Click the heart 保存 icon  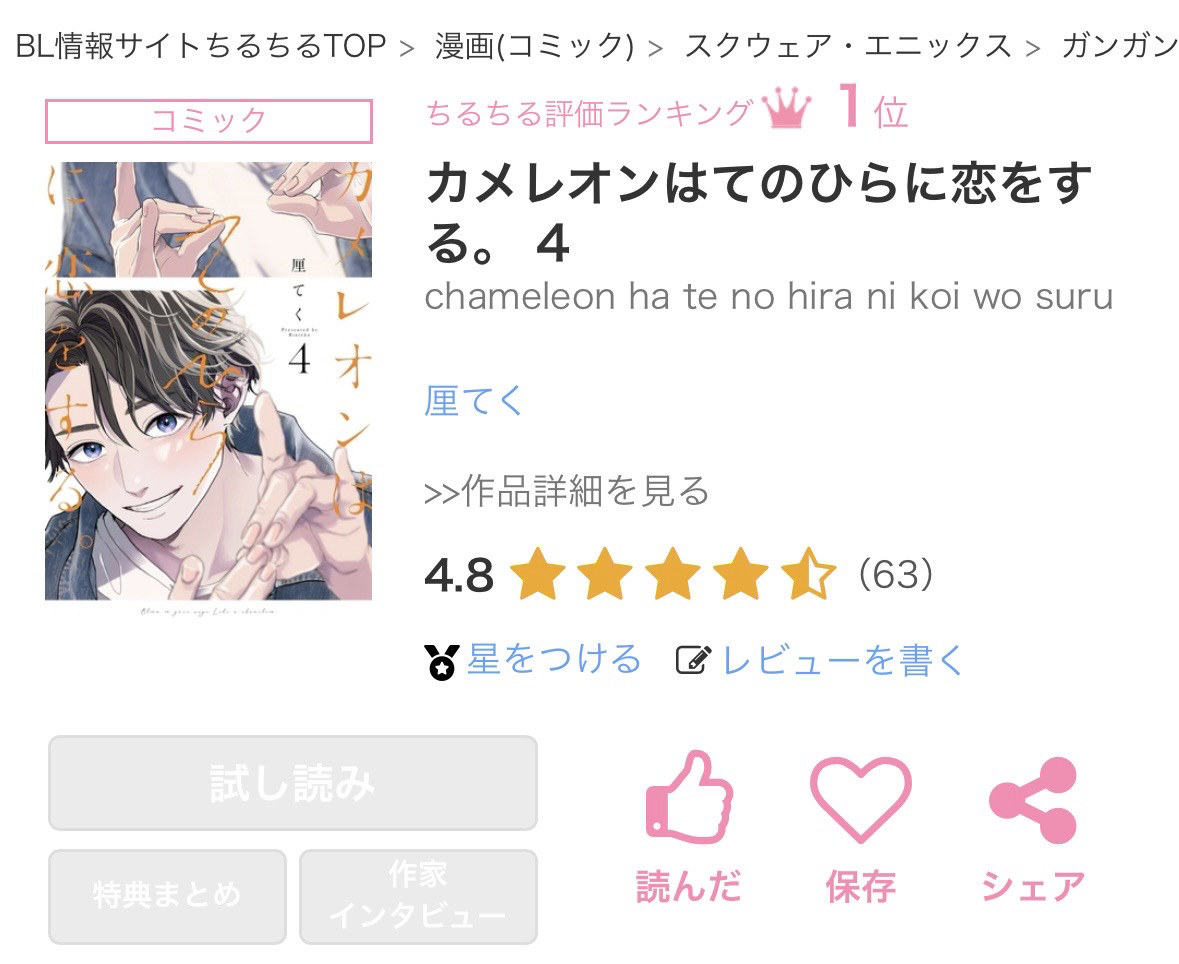pyautogui.click(x=860, y=799)
